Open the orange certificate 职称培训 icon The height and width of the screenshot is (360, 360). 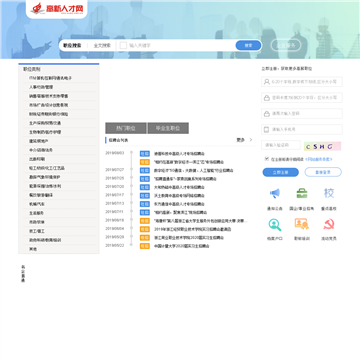point(302,224)
